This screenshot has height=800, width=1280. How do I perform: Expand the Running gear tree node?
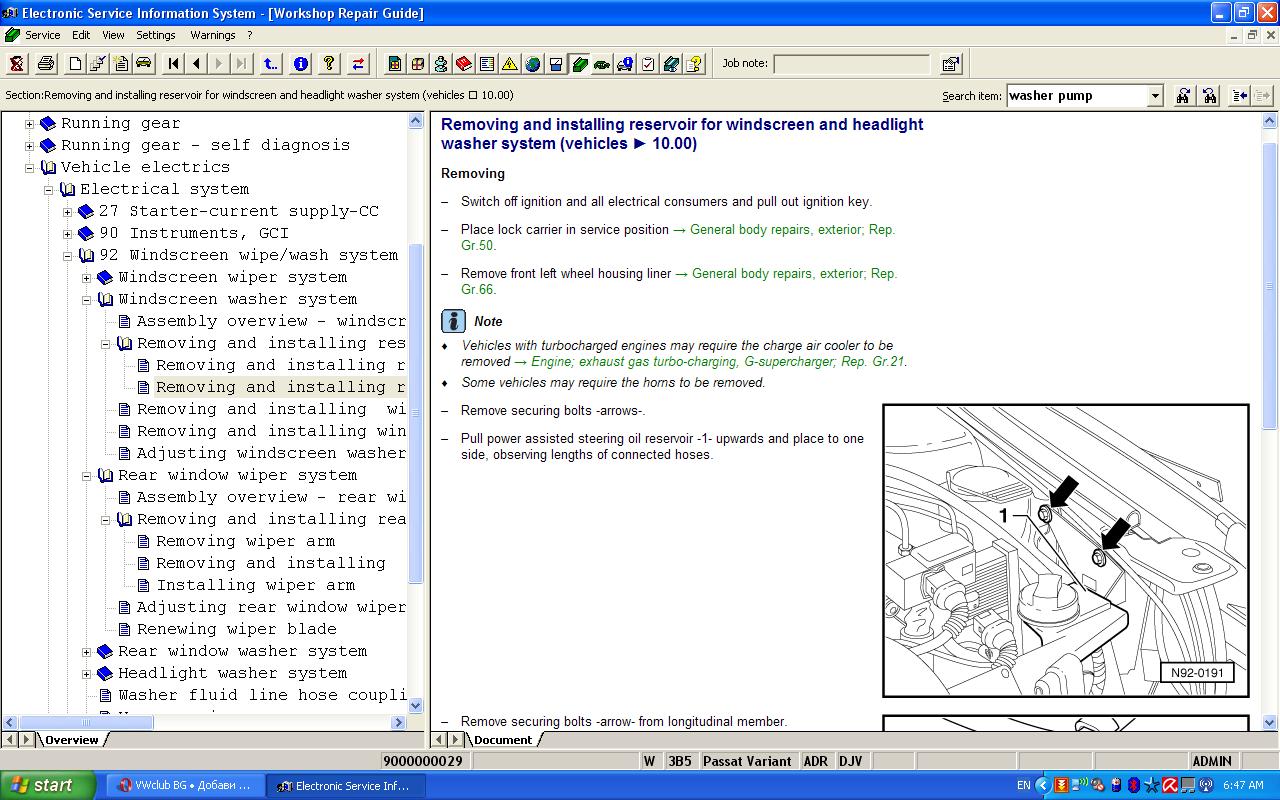click(x=30, y=124)
